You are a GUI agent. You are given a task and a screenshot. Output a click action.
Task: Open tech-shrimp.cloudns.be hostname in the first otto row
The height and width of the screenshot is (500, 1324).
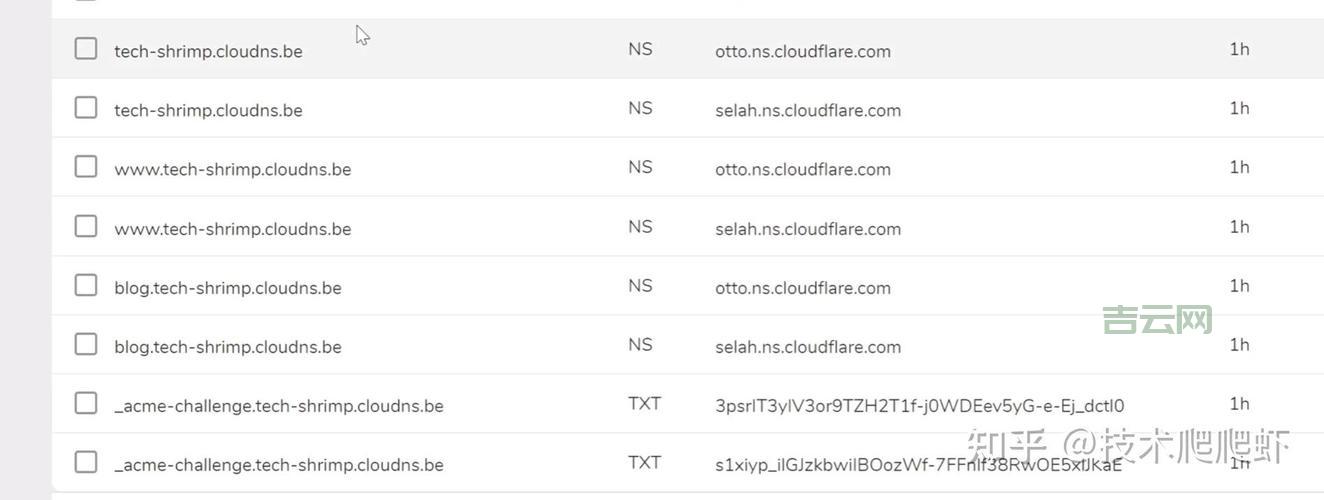(x=208, y=51)
